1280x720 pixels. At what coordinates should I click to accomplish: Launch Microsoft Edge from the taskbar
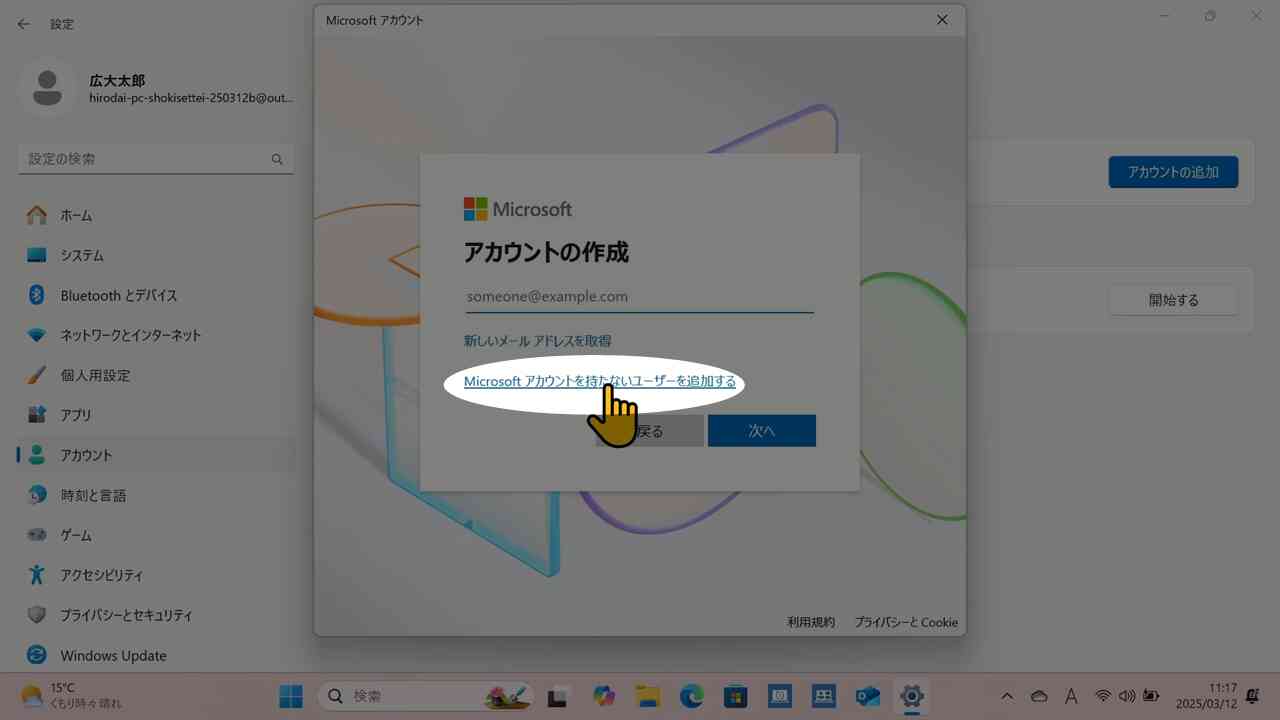(x=692, y=696)
